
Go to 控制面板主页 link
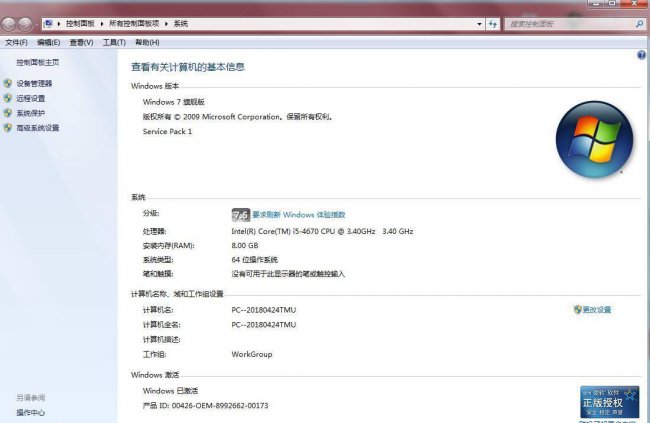(38, 63)
